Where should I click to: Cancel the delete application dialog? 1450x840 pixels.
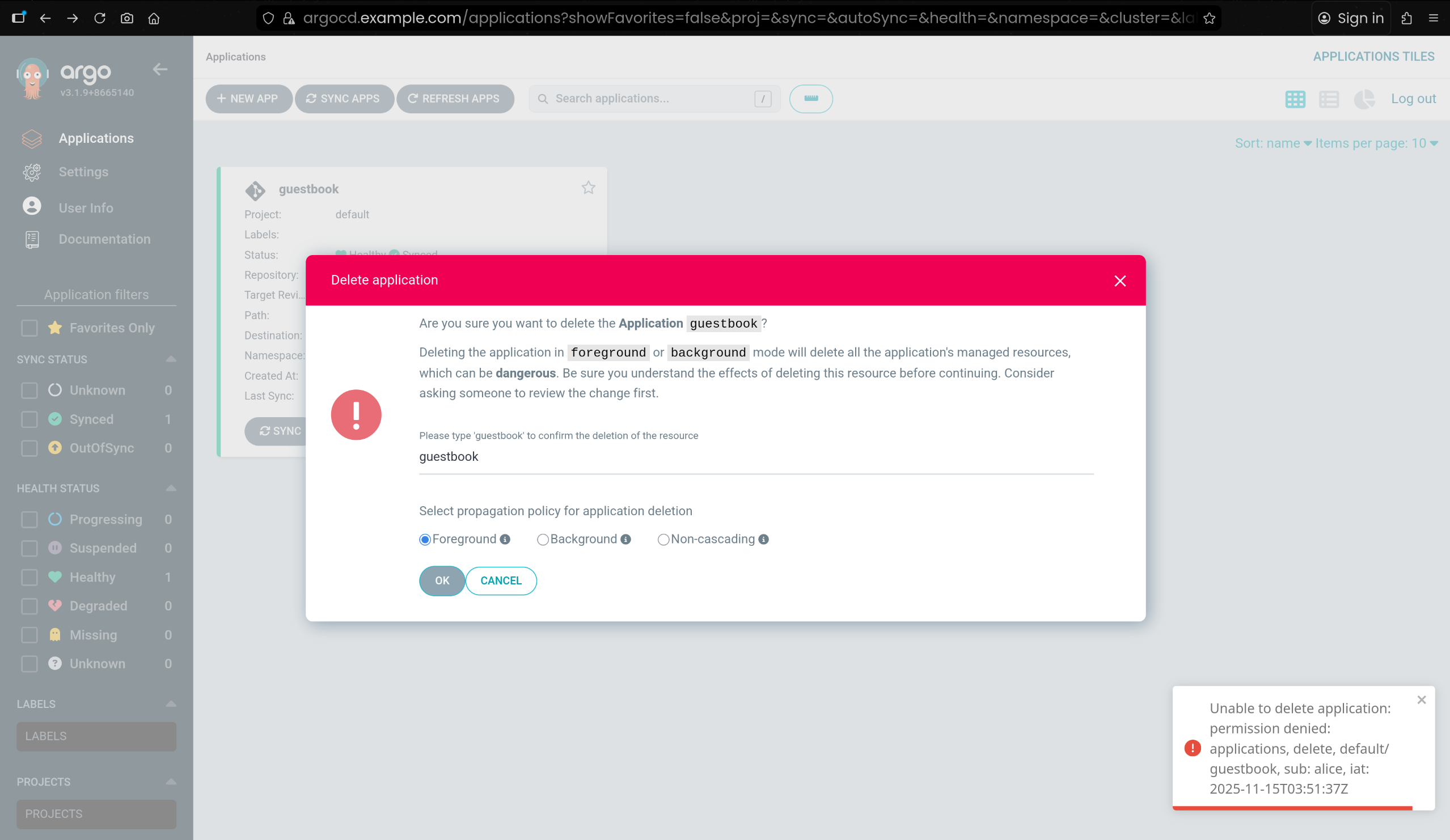click(501, 581)
